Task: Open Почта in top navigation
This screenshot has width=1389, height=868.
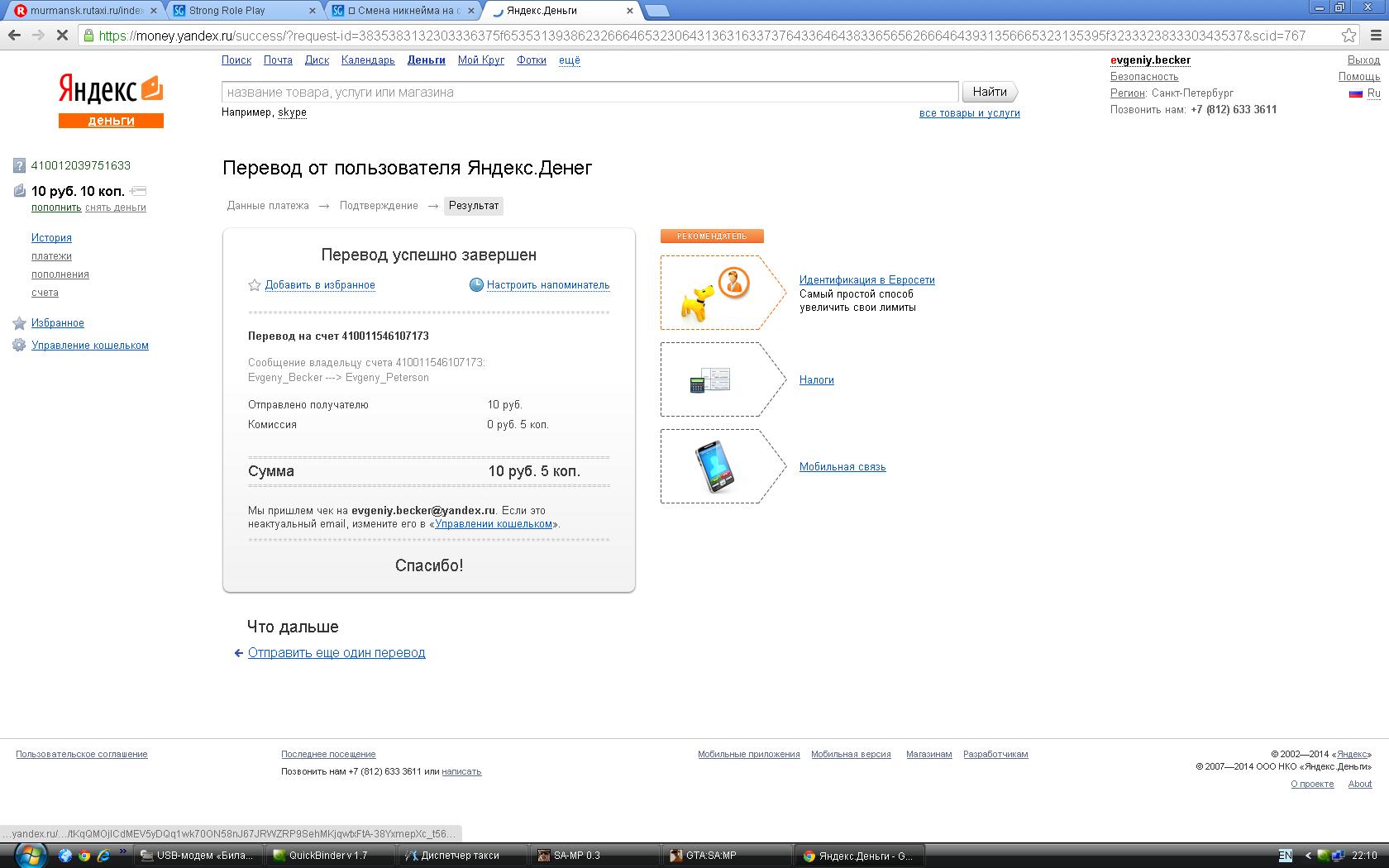Action: pos(278,60)
